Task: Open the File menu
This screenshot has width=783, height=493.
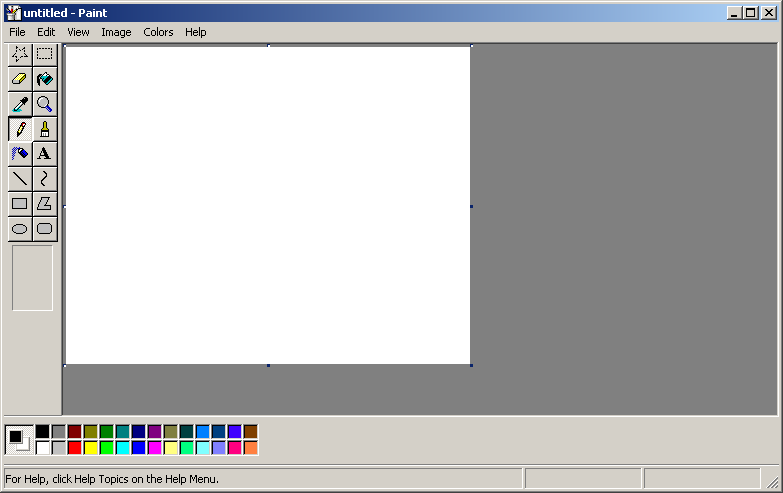Action: point(17,32)
